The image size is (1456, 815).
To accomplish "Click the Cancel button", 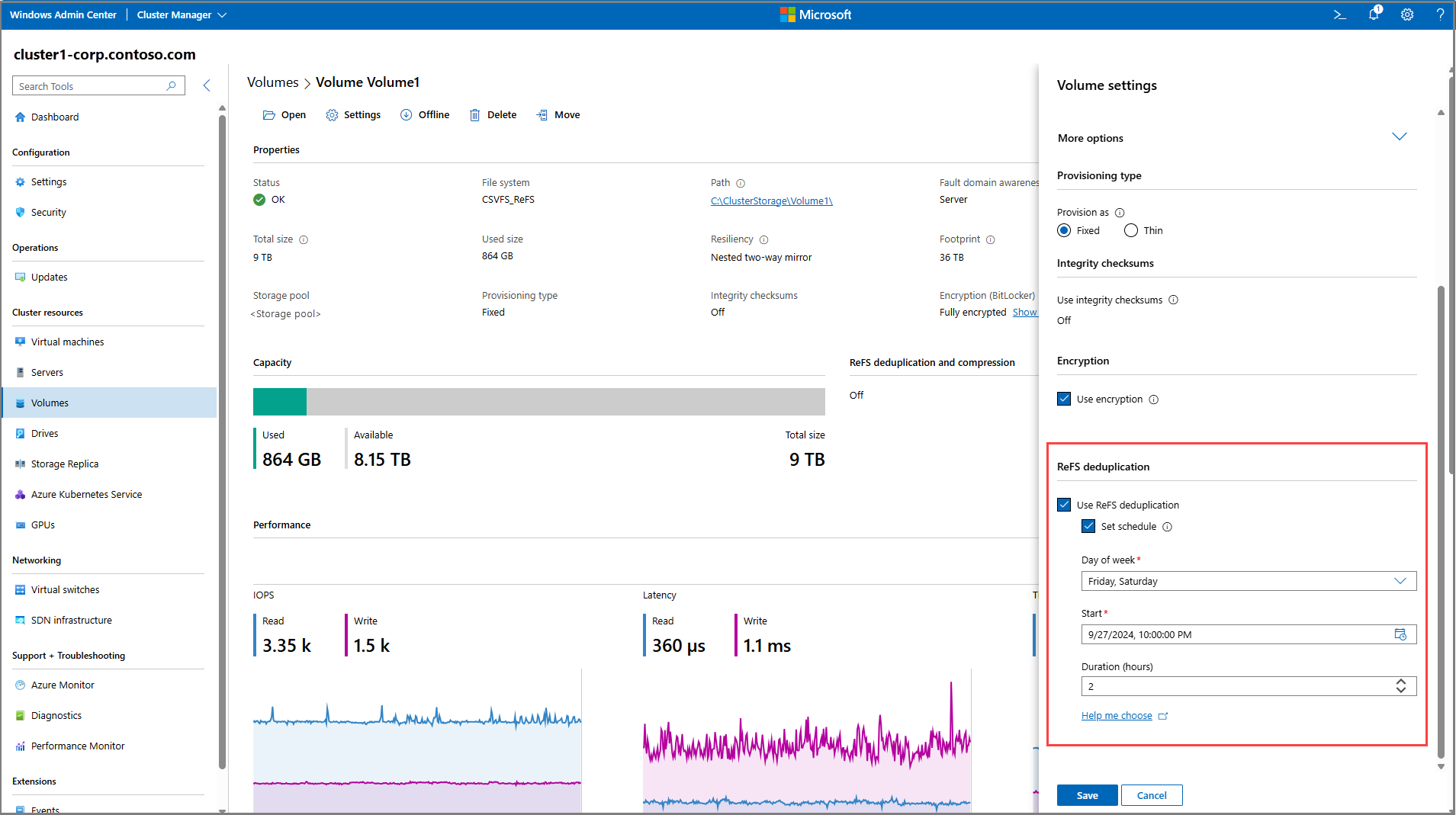I will (1152, 795).
